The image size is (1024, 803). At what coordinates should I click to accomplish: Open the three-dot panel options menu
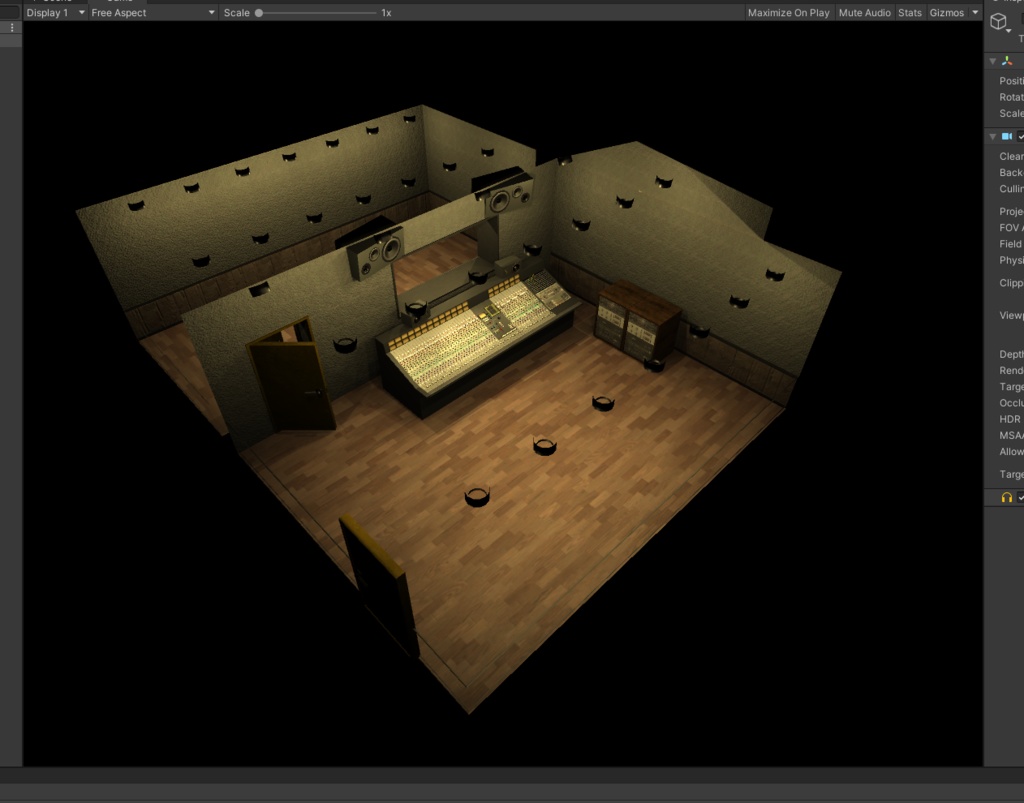click(x=12, y=27)
